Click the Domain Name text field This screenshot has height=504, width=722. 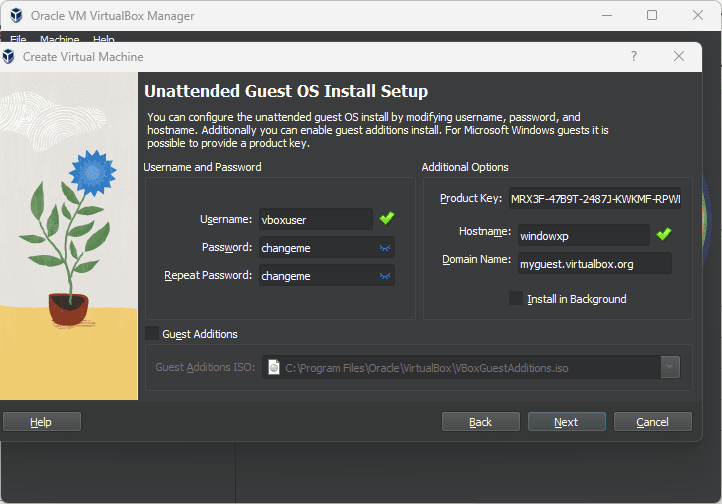594,264
